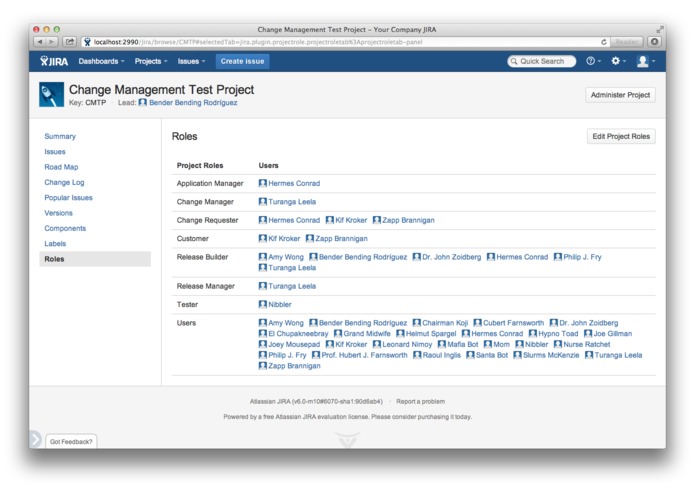Open Santa Bot user link
Viewport: 695px width, 494px height.
492,355
